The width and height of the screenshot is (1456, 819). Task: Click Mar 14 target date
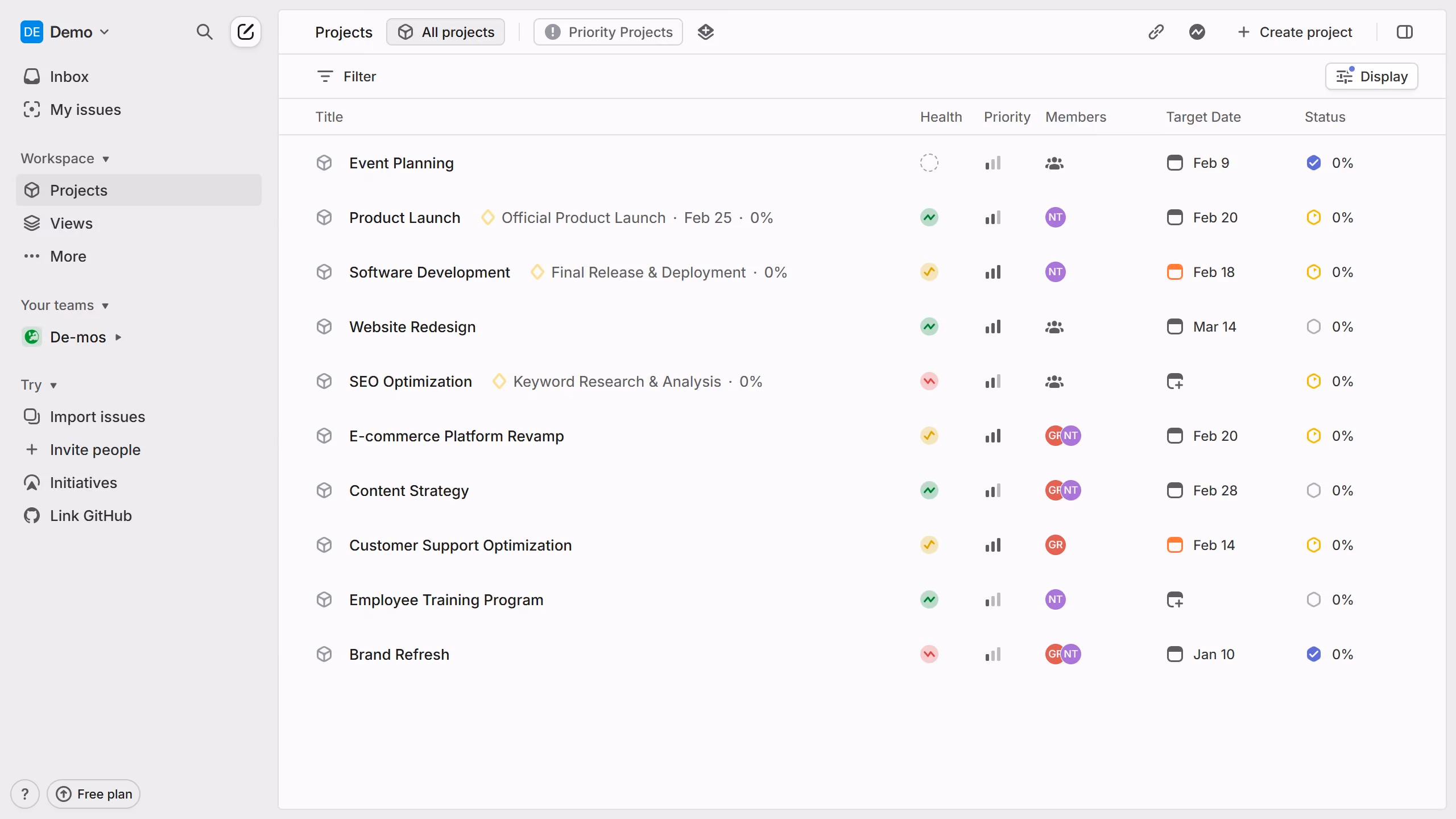point(1201,327)
